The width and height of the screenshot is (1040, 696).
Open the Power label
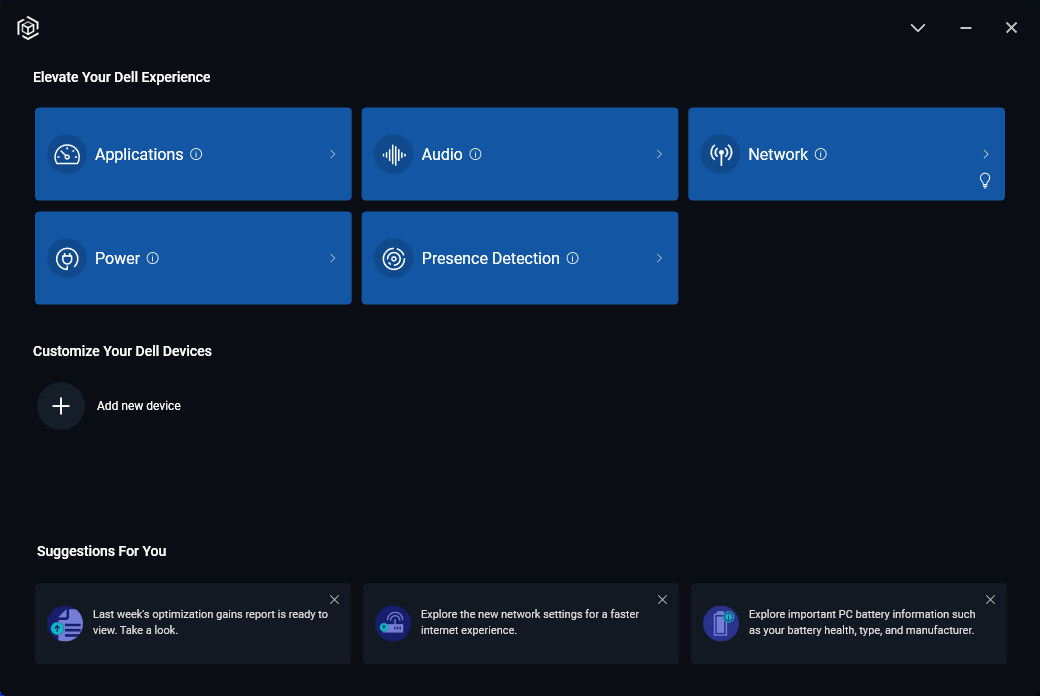click(x=117, y=258)
